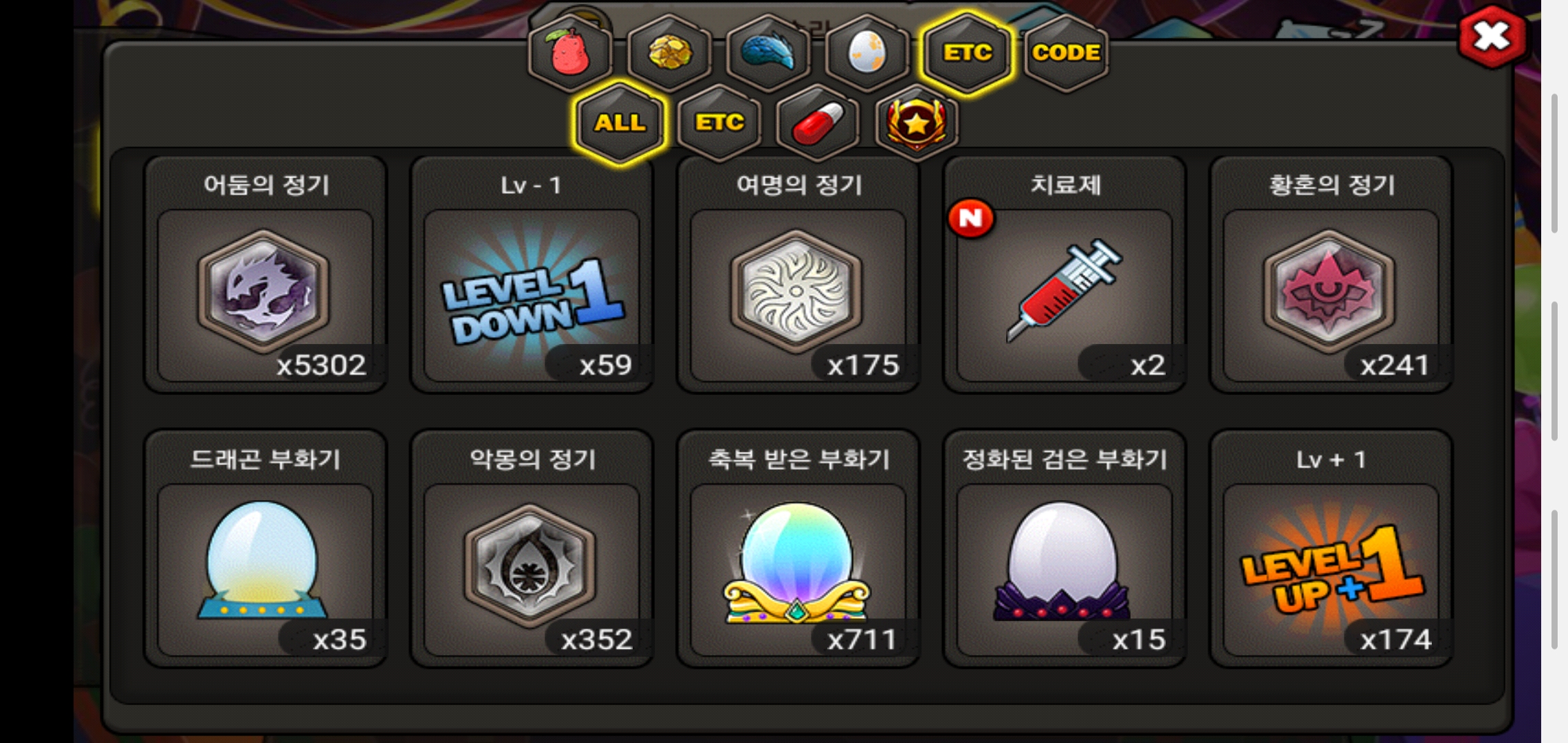Select the 여명의 정기 white emblem

tap(798, 275)
